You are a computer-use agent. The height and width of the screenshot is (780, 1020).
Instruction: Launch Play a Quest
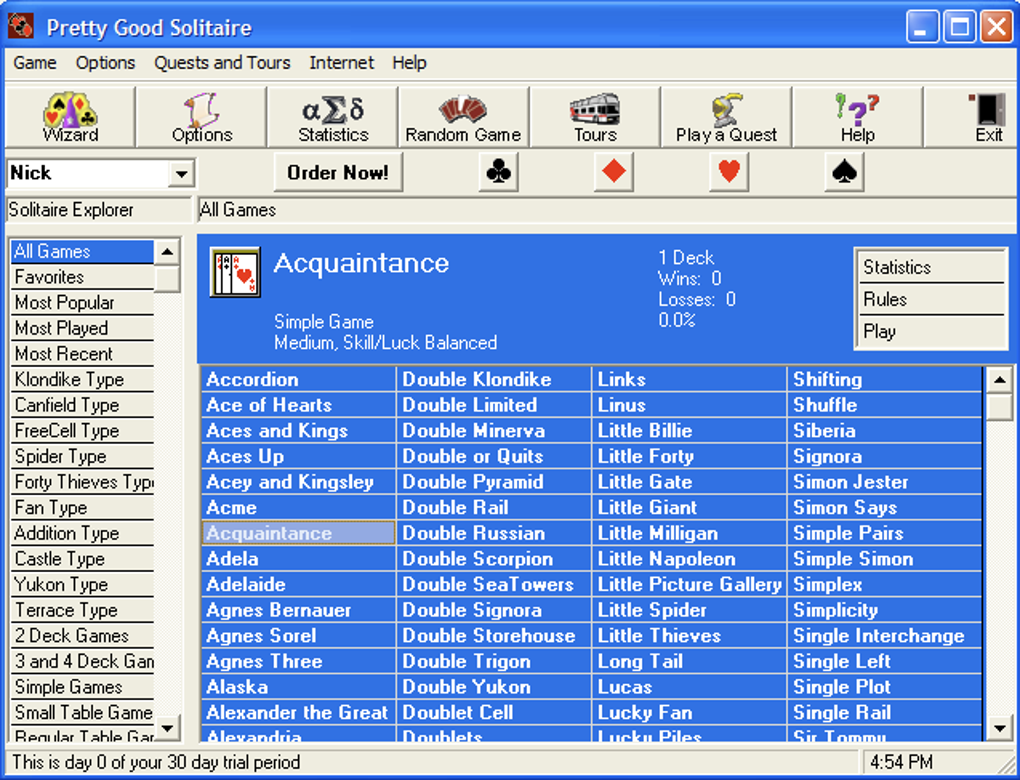726,117
